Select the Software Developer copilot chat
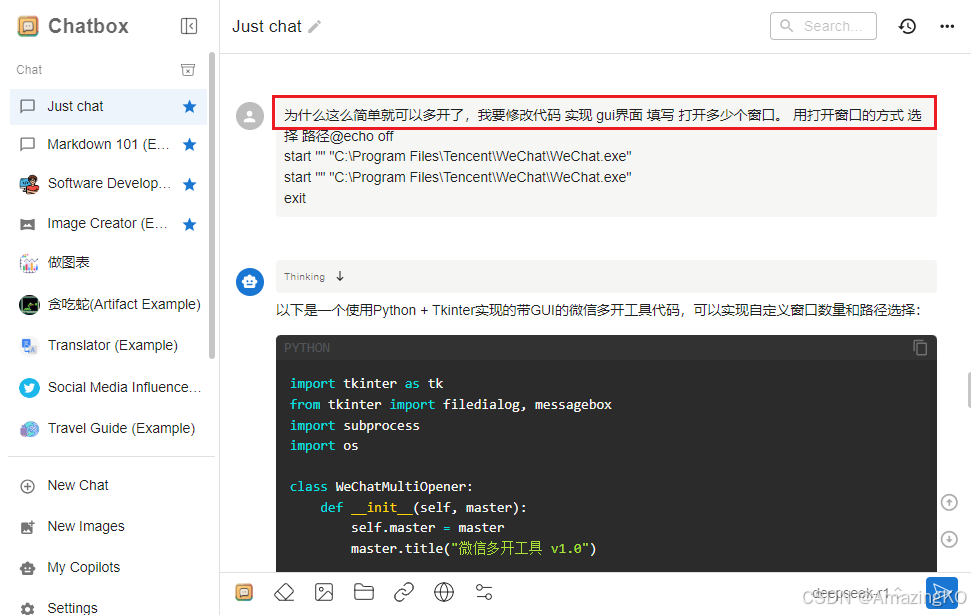The height and width of the screenshot is (615, 971). tap(108, 184)
